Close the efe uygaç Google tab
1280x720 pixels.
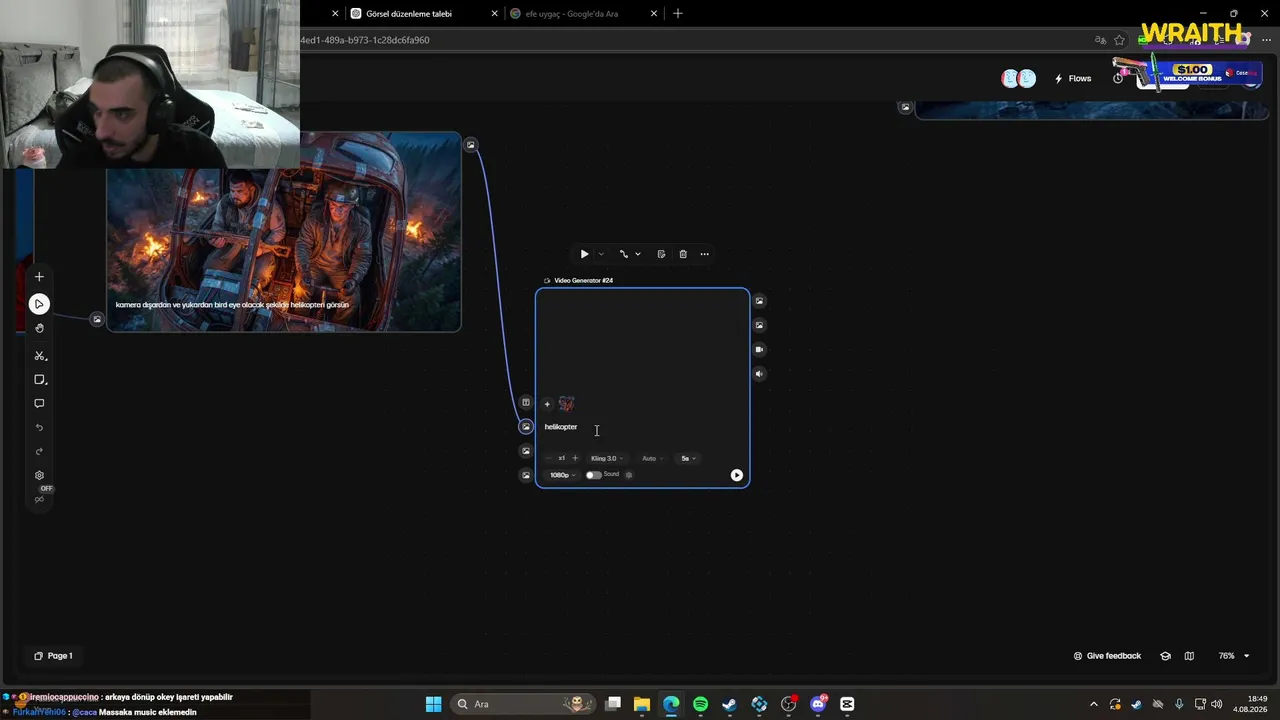pyautogui.click(x=654, y=14)
